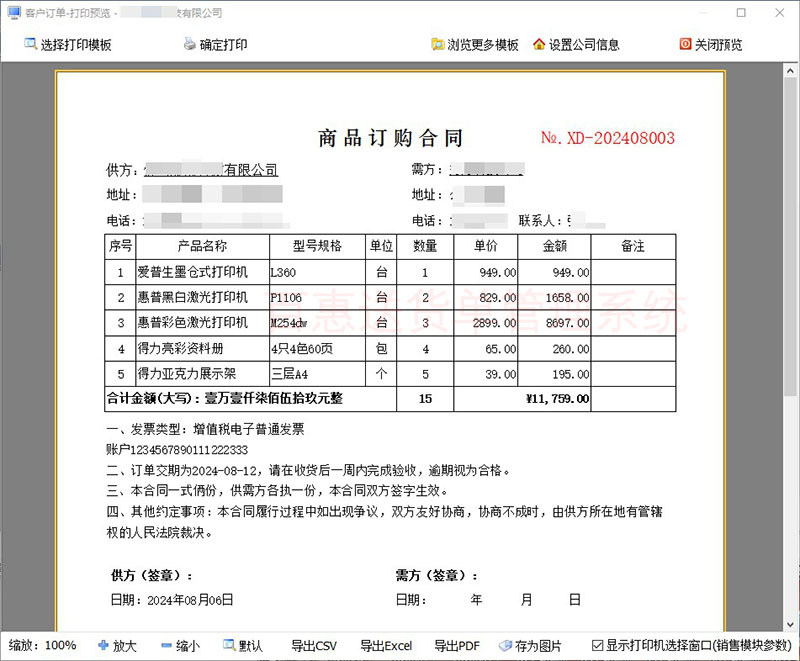Click the scrollbar down arrow

coord(790,624)
